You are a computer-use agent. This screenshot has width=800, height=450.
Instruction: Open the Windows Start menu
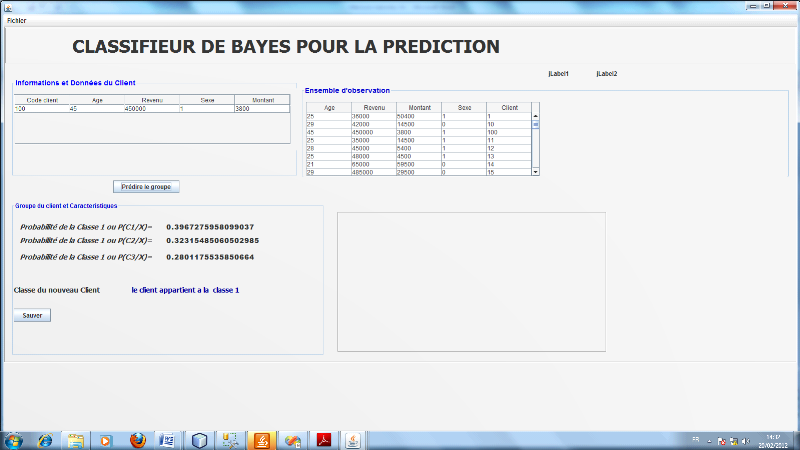pos(13,440)
